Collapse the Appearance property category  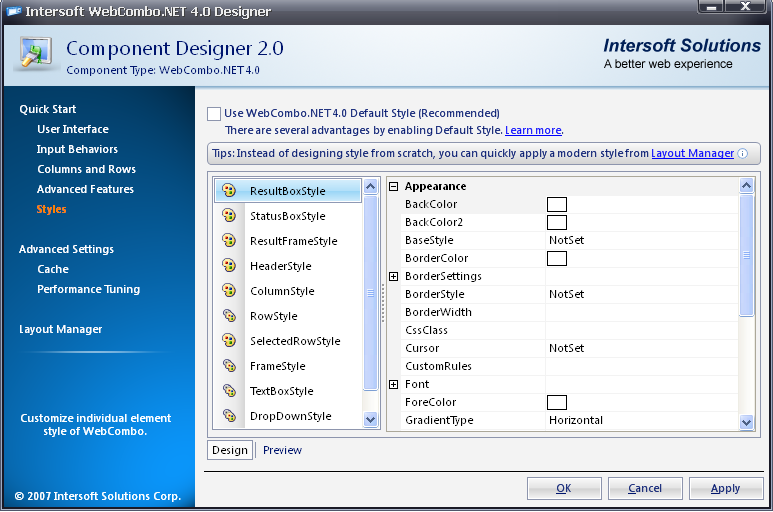pyautogui.click(x=394, y=187)
